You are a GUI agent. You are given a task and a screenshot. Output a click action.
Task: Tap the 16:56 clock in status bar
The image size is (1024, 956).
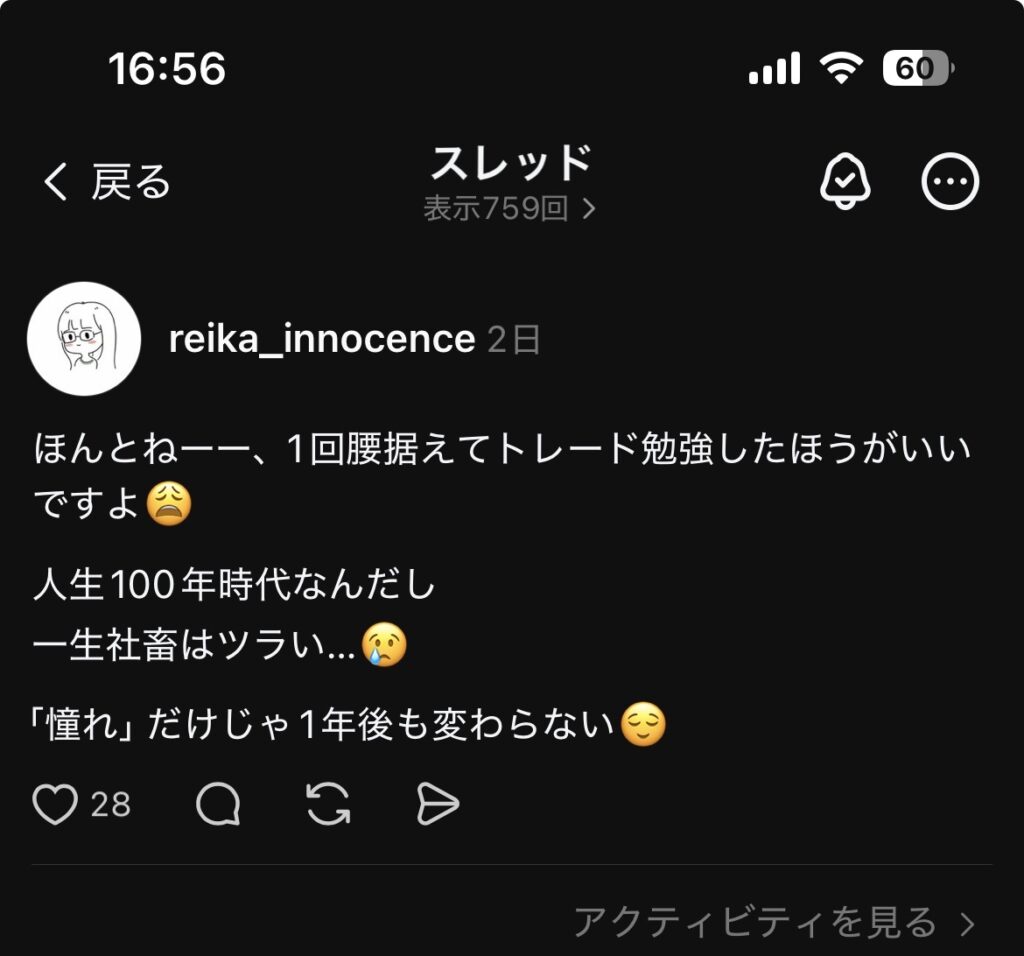tap(167, 68)
